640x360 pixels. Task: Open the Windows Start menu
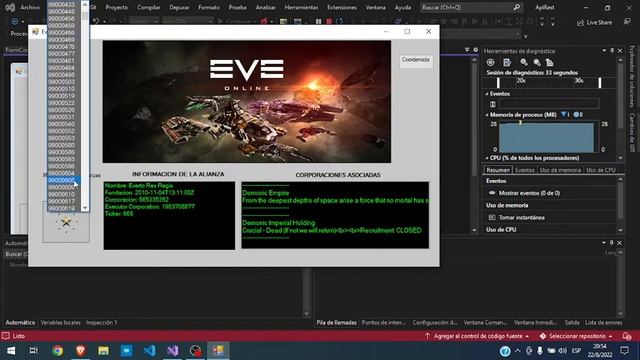pos(11,351)
